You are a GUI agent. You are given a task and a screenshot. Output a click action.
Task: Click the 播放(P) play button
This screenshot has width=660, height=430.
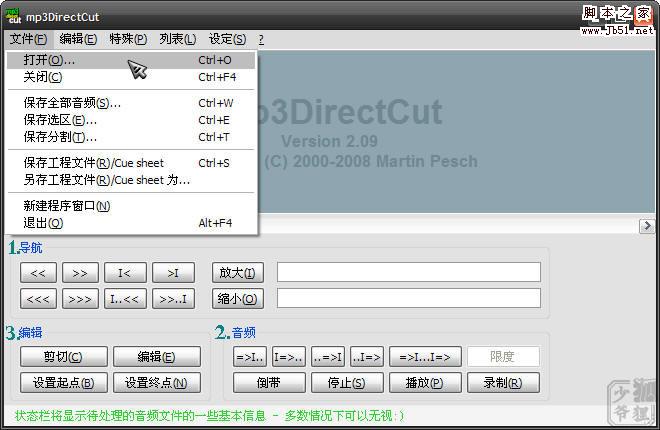425,382
